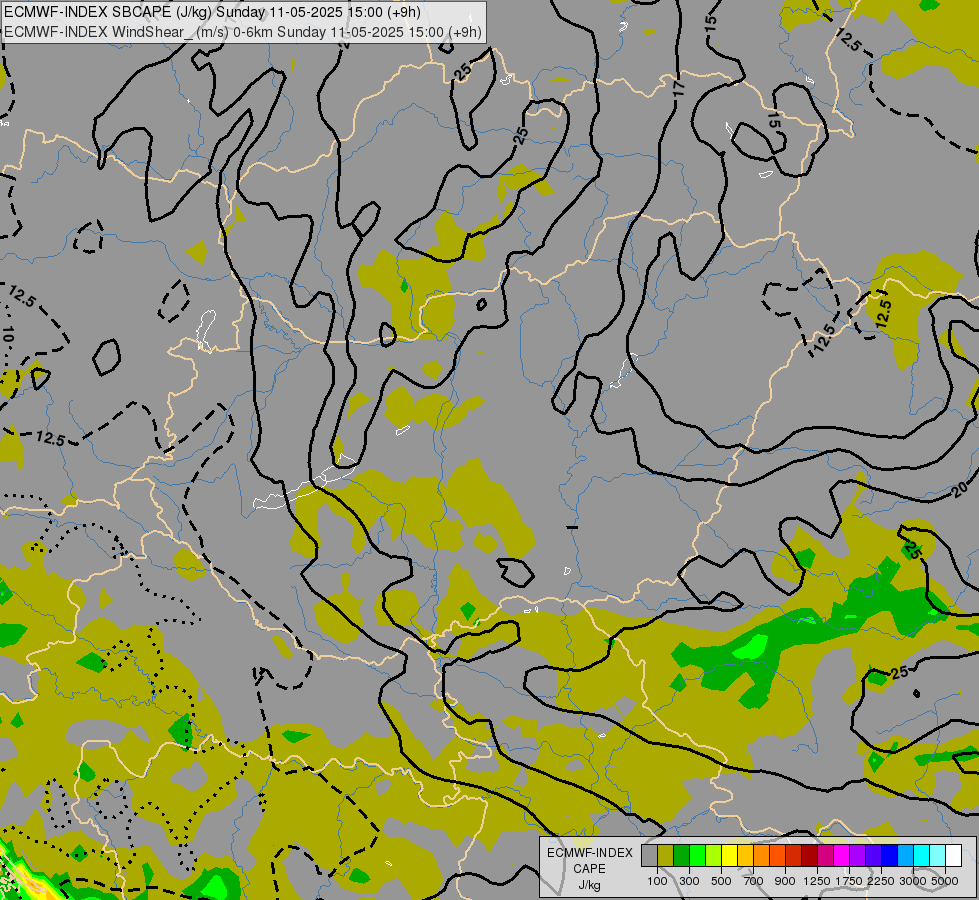Screen dimensions: 979x900
Task: Click the contour label 17
Action: point(679,89)
